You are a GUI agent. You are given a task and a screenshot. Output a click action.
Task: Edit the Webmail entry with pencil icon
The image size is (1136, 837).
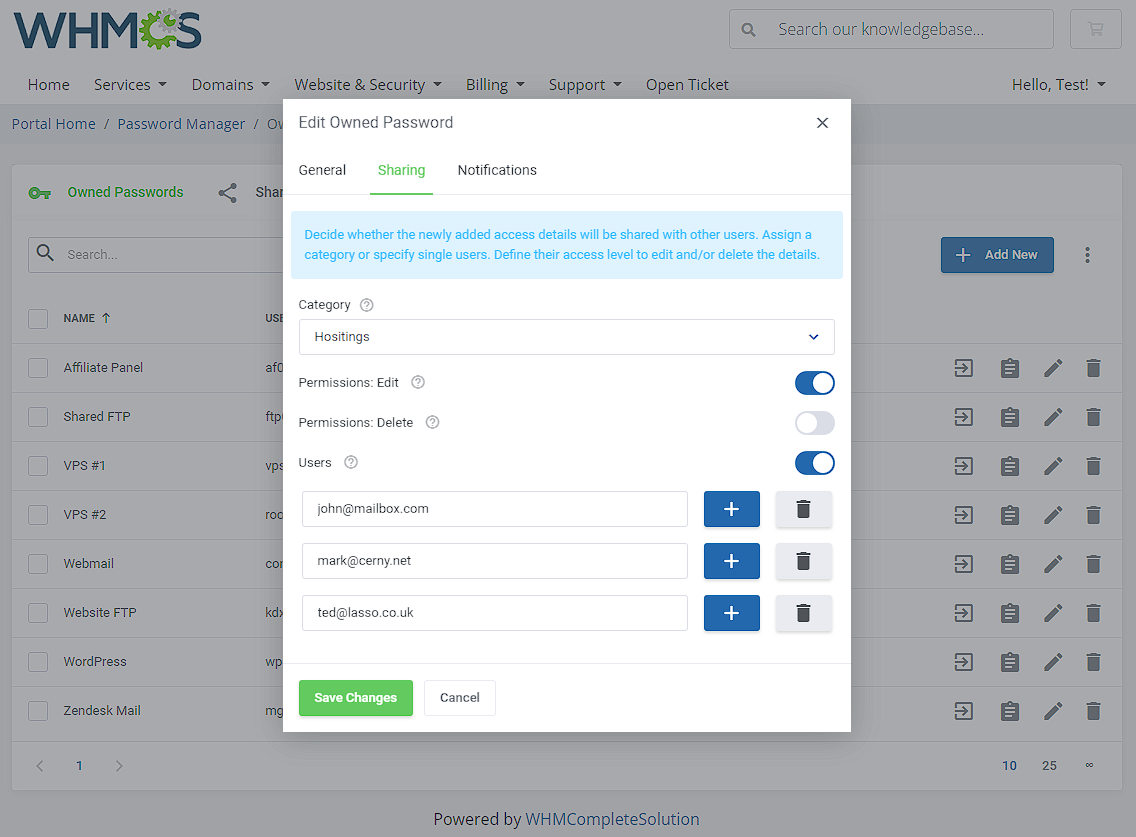(x=1053, y=564)
